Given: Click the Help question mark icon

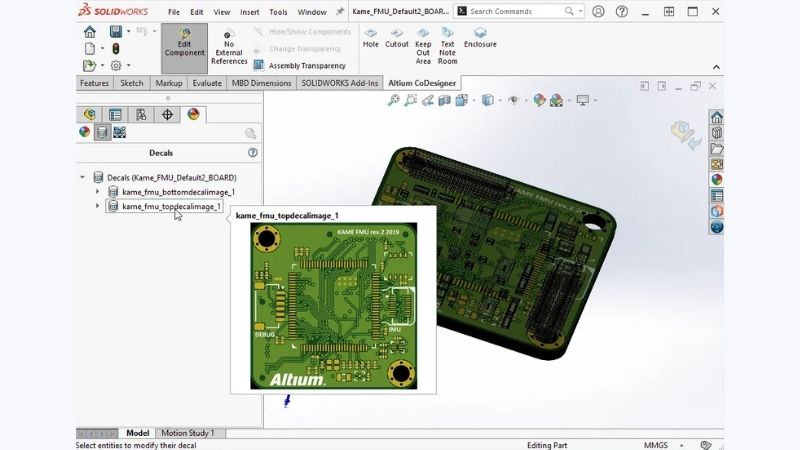Looking at the screenshot, I should coord(622,11).
